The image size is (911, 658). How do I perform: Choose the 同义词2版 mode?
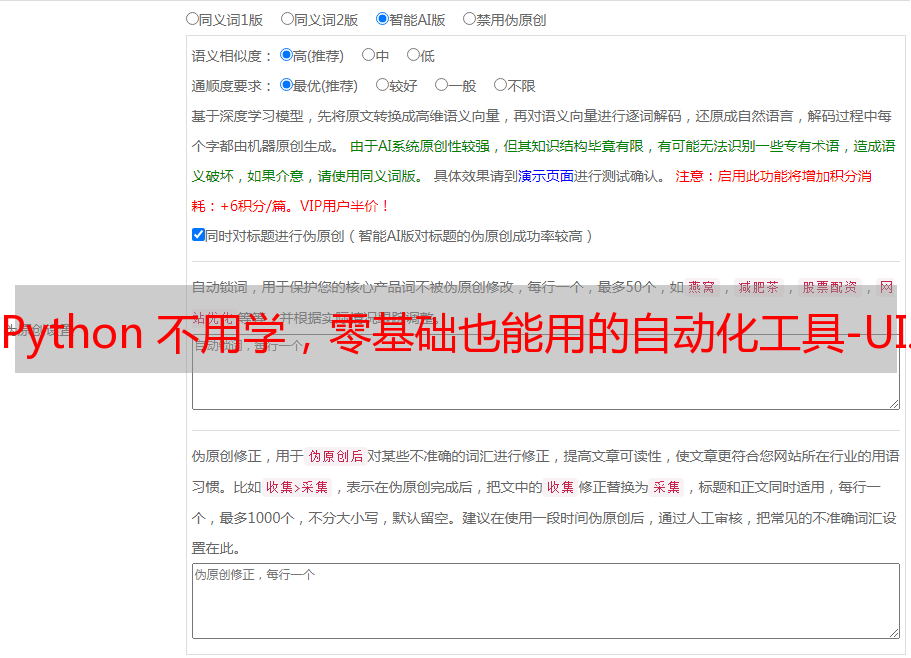click(x=288, y=19)
